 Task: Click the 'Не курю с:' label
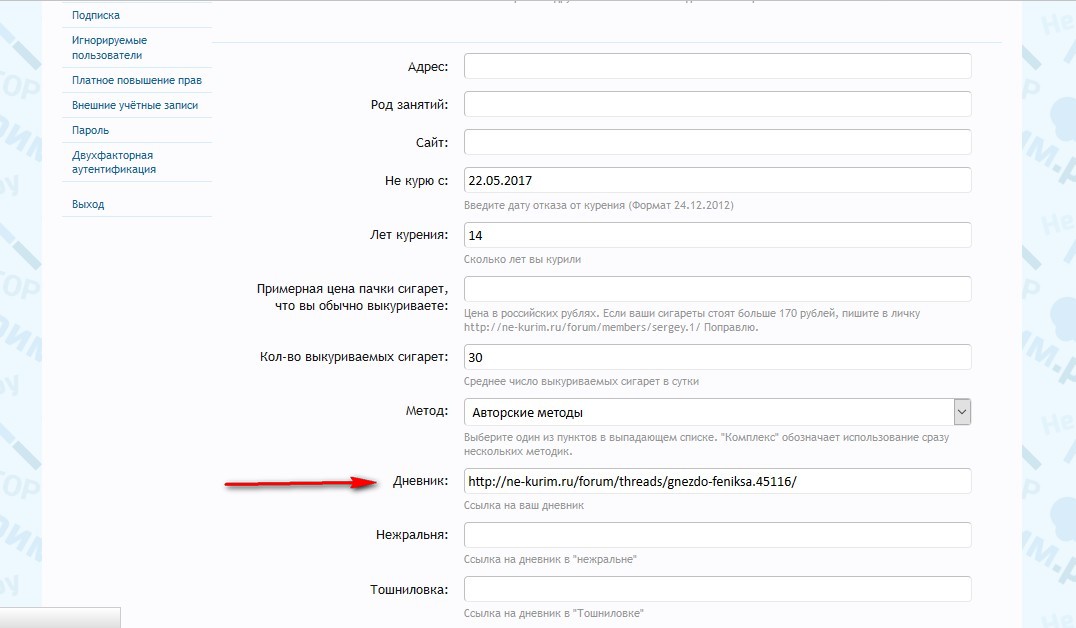pos(417,181)
